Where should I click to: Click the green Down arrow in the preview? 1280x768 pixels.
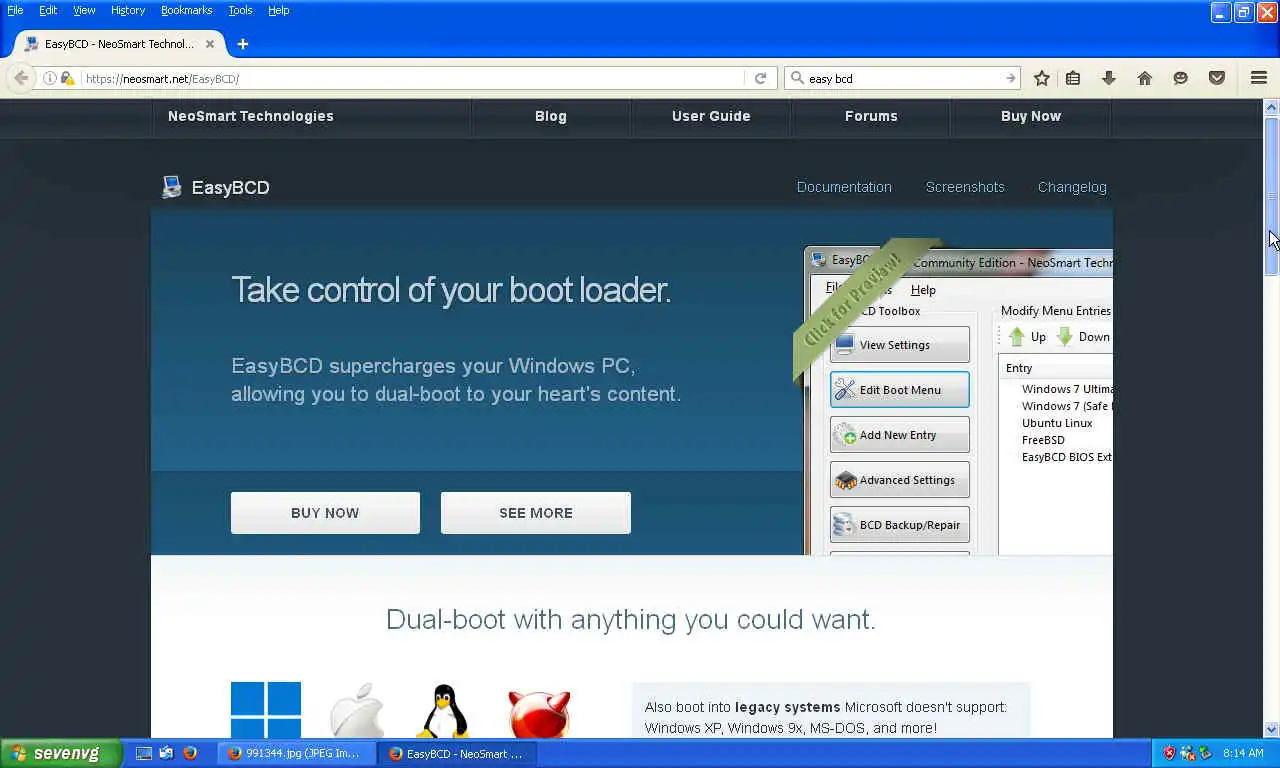point(1065,337)
